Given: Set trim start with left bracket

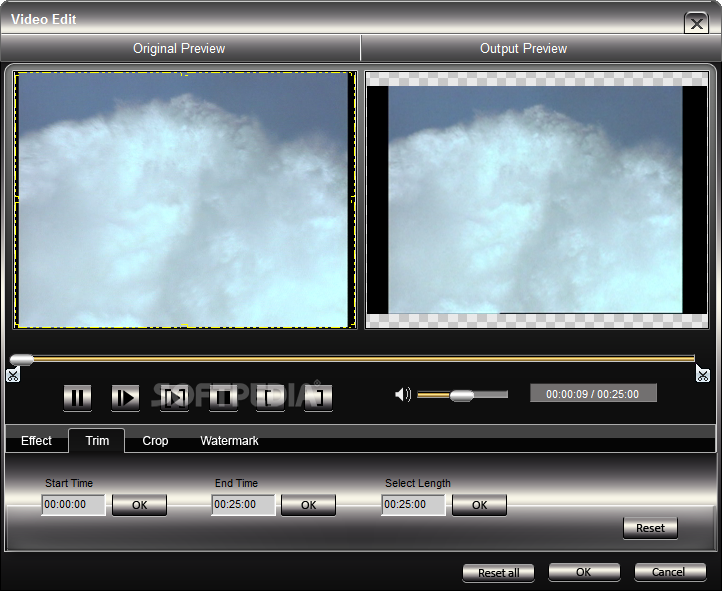Looking at the screenshot, I should (270, 398).
